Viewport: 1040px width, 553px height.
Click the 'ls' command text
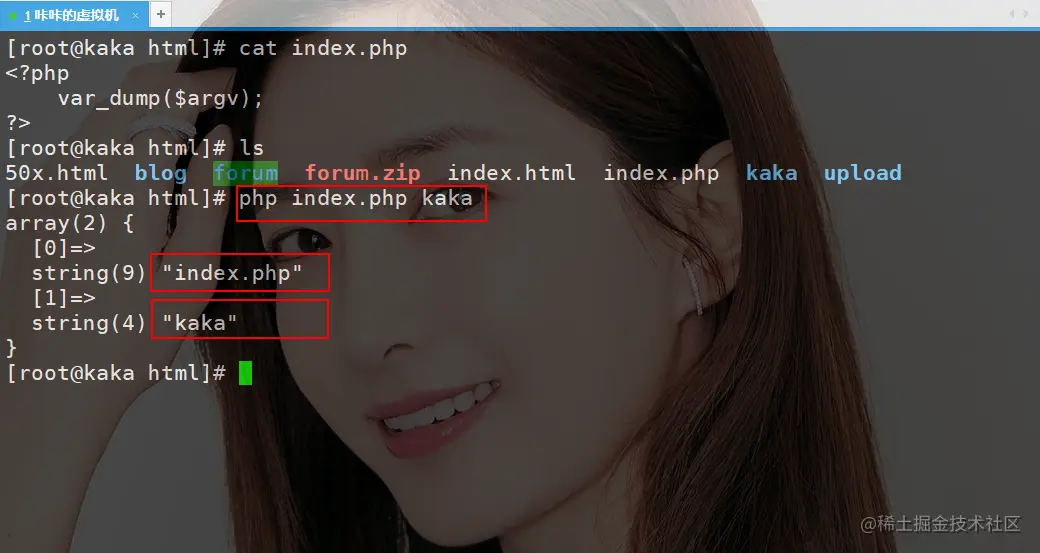251,148
